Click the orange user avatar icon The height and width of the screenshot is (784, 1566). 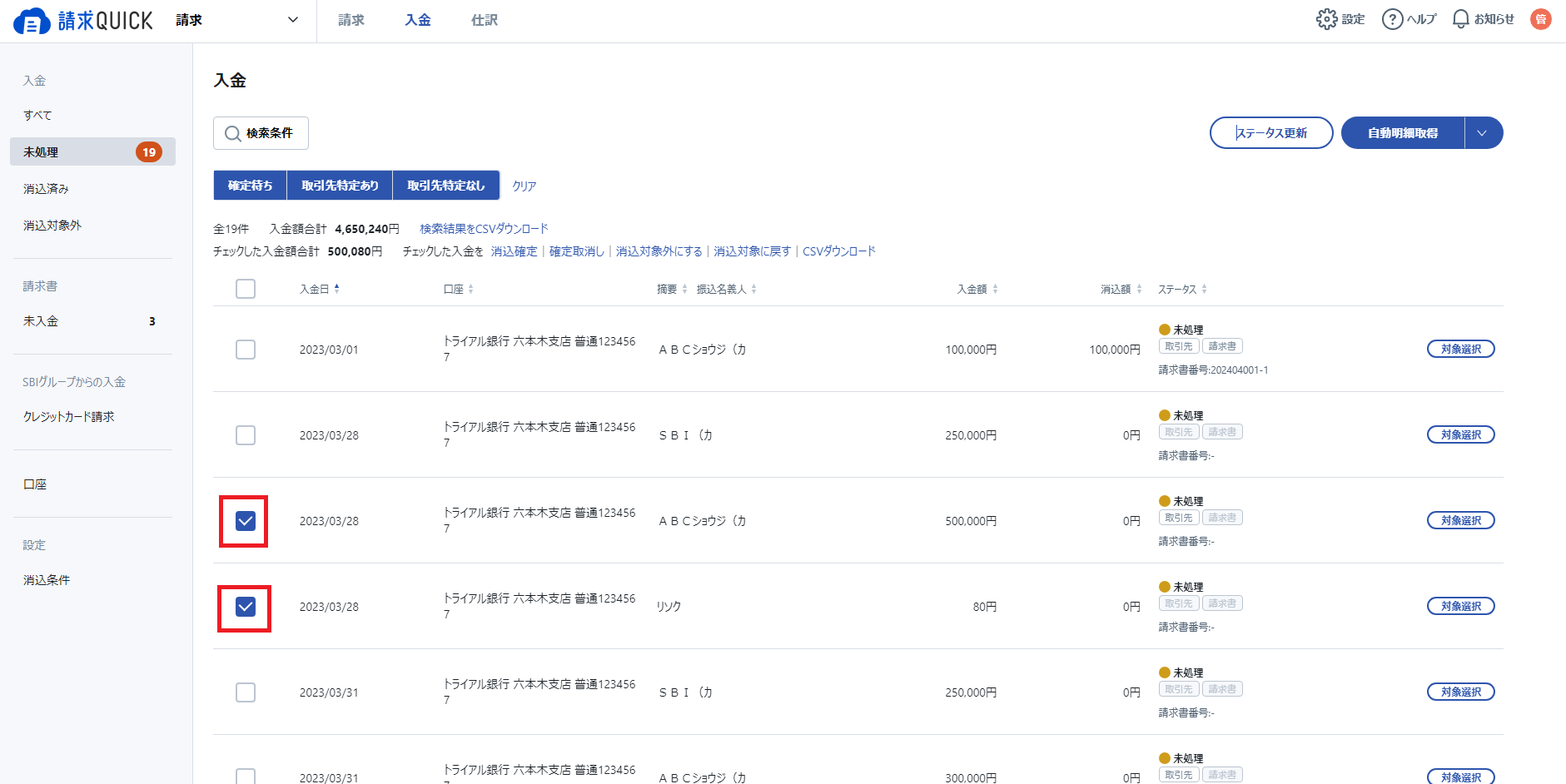coord(1540,19)
